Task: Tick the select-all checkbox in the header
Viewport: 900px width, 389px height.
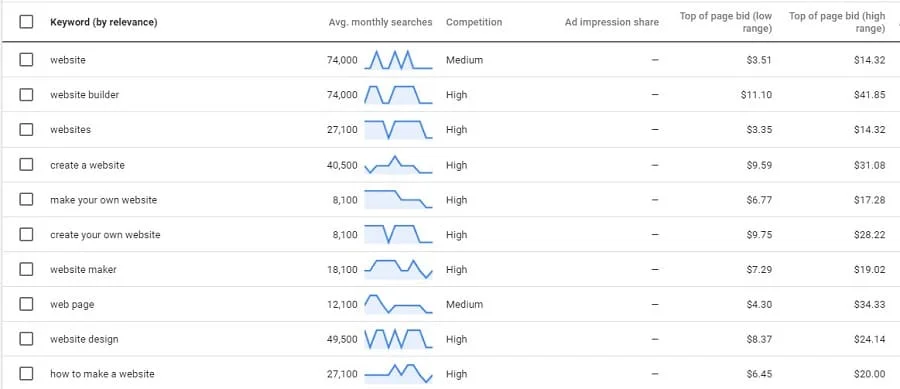Action: point(26,22)
